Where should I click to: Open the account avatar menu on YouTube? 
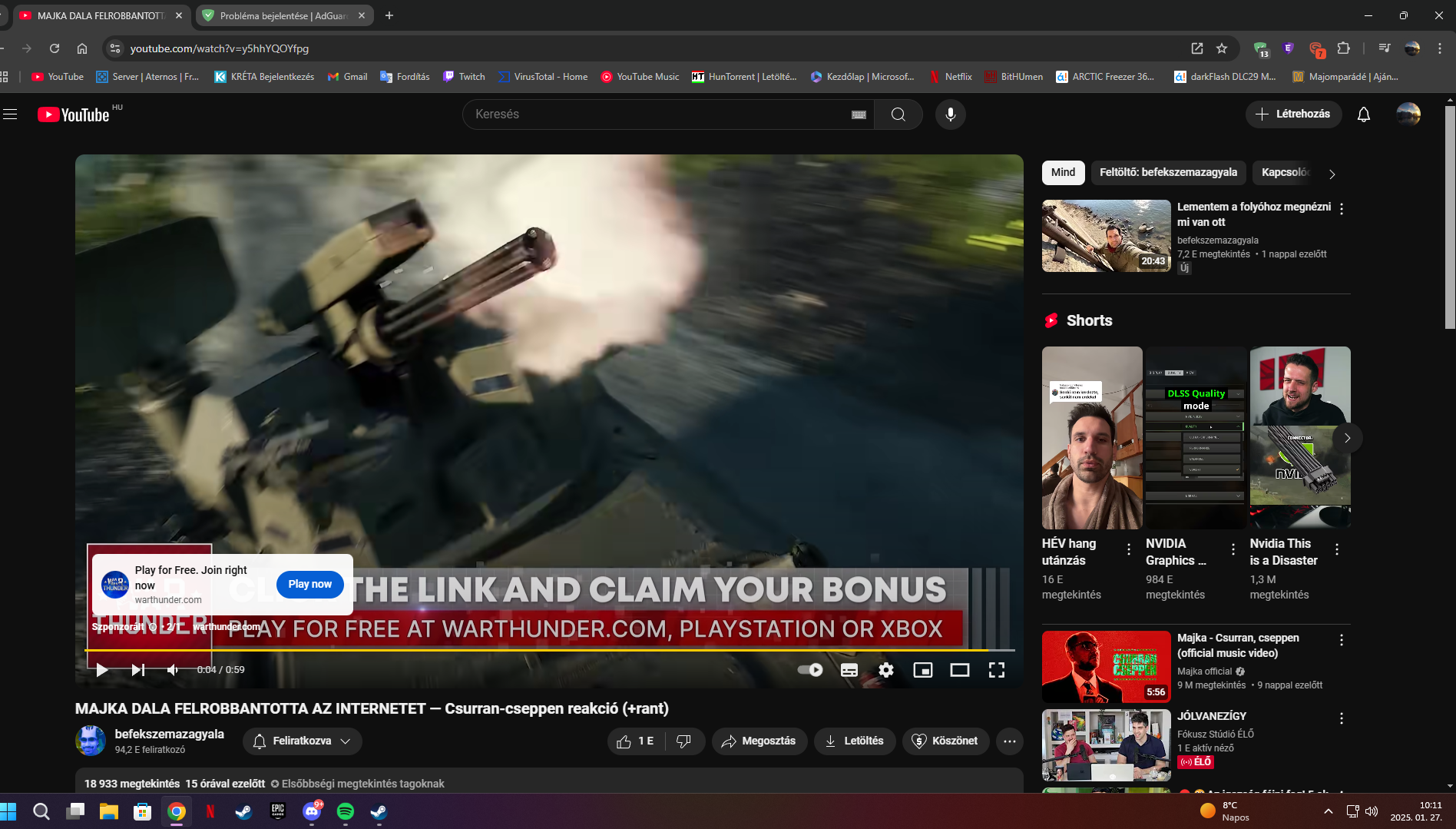tap(1408, 114)
